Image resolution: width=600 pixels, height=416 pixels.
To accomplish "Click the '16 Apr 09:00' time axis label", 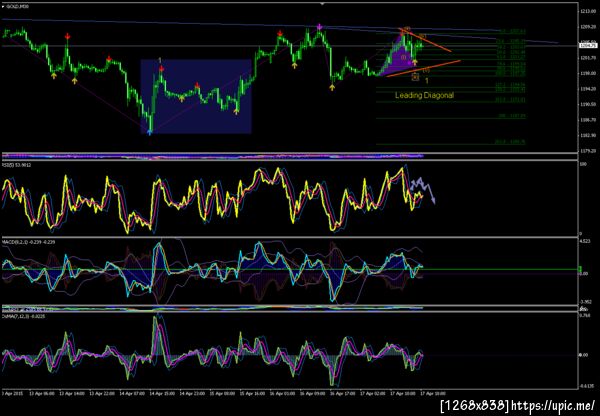I will [x=313, y=393].
